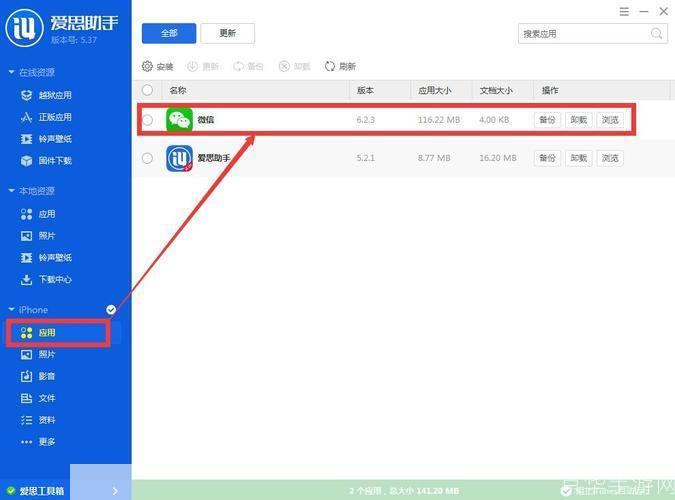This screenshot has width=675, height=500.
Task: Click the 微信 app name text
Action: (206, 120)
